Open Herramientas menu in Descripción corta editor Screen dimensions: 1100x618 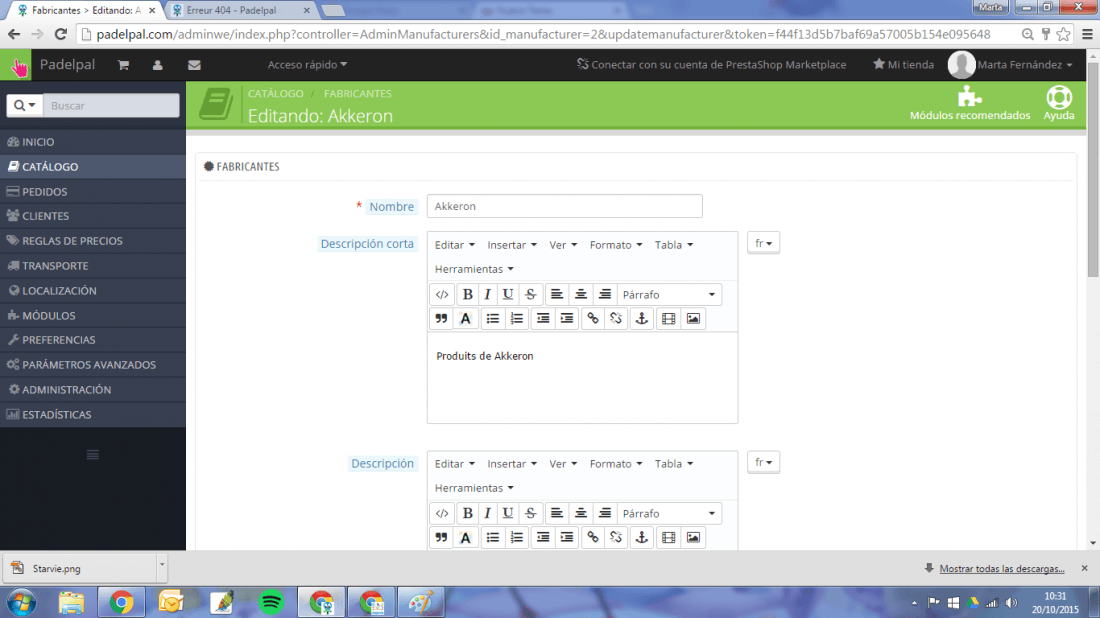pyautogui.click(x=474, y=269)
